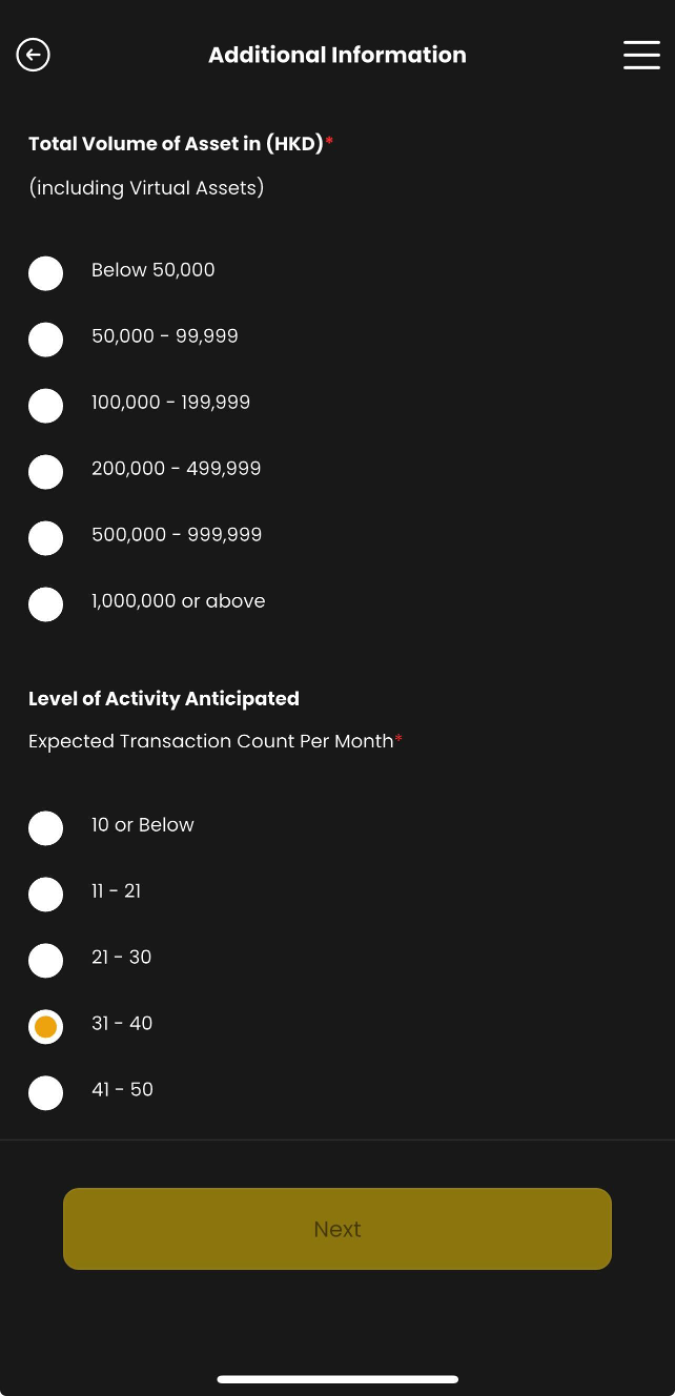Choose the 50,000 - 99,999 asset range
This screenshot has height=1396, width=676.
[46, 339]
